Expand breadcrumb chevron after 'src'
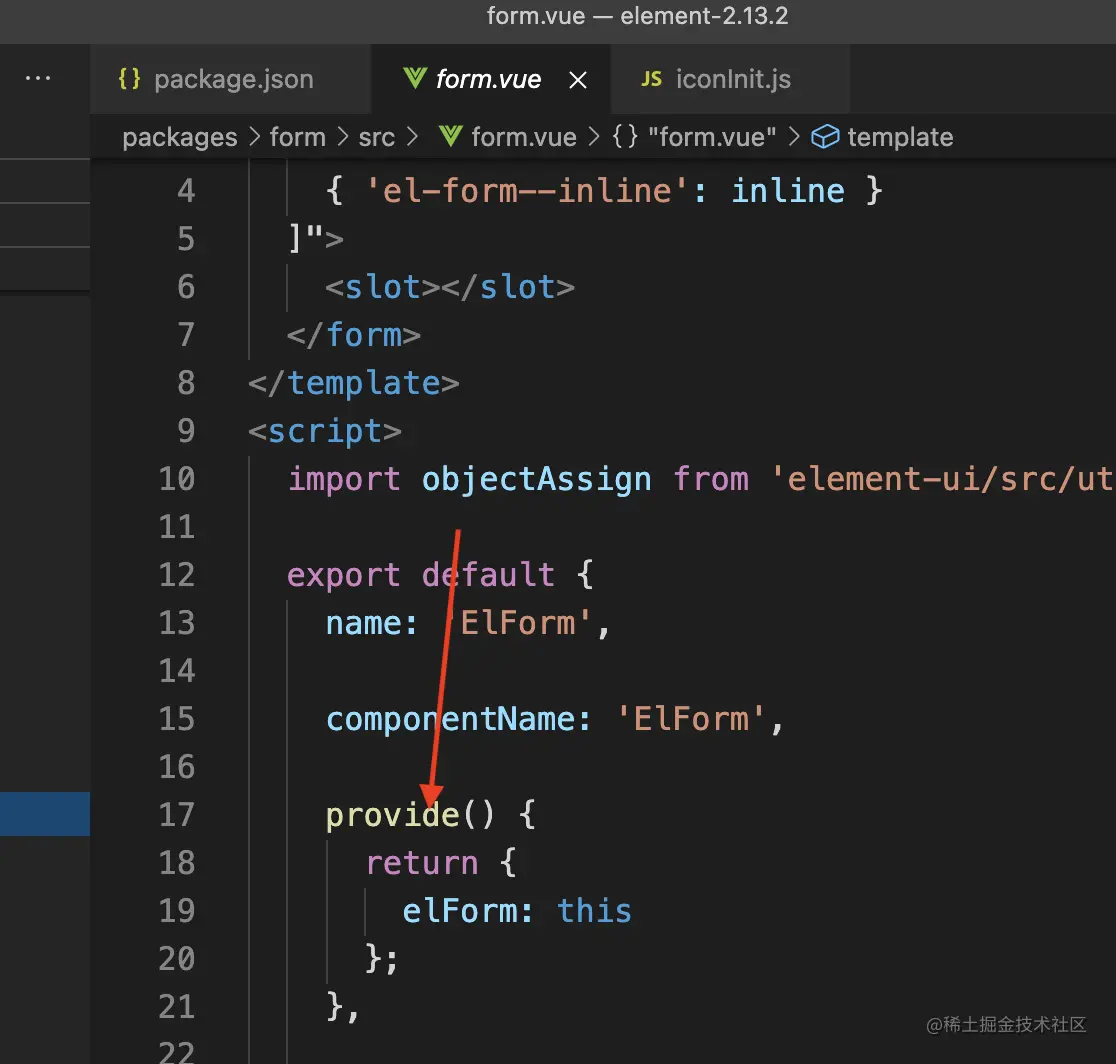The height and width of the screenshot is (1064, 1116). (412, 137)
